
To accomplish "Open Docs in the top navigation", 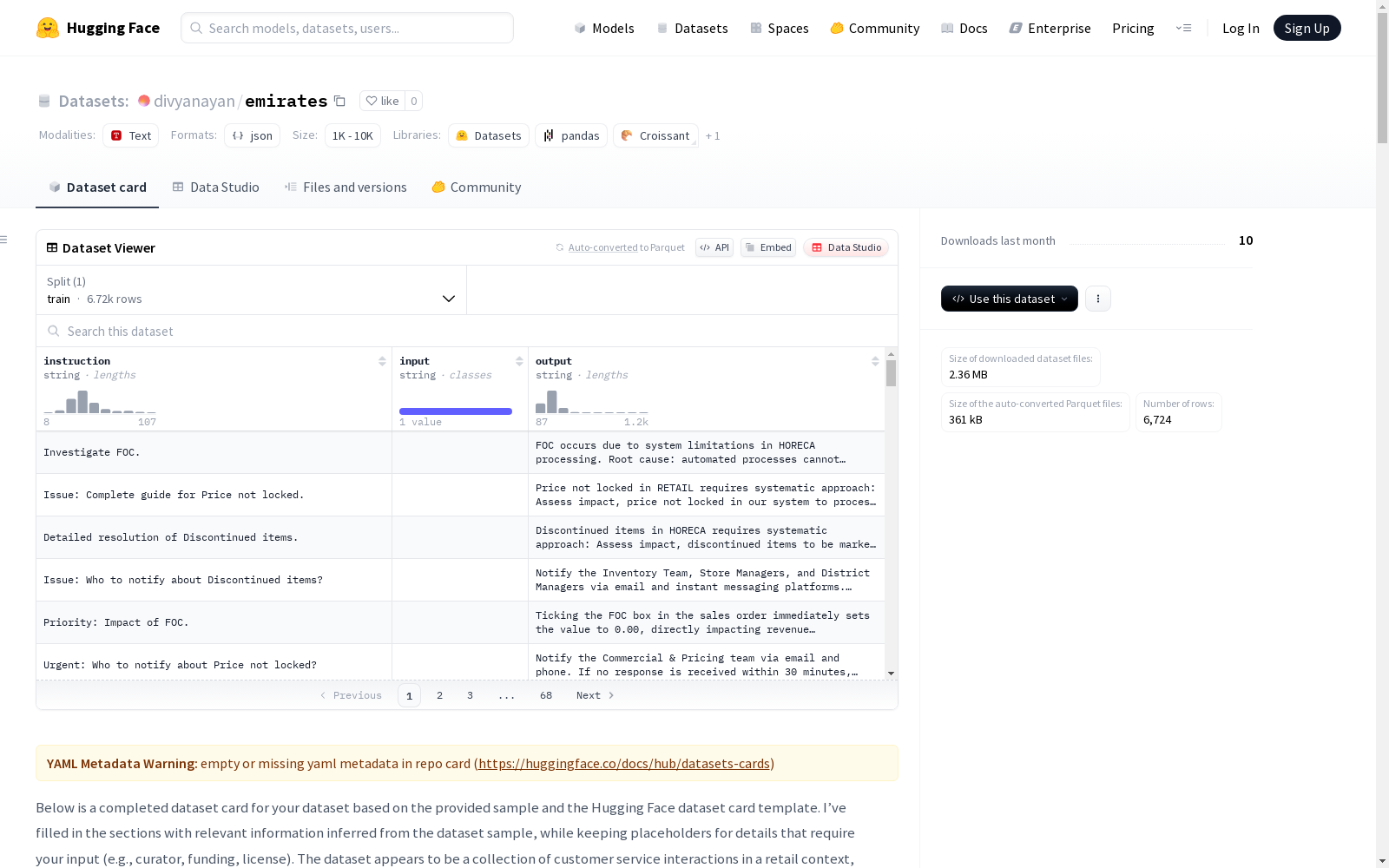I will tap(964, 28).
